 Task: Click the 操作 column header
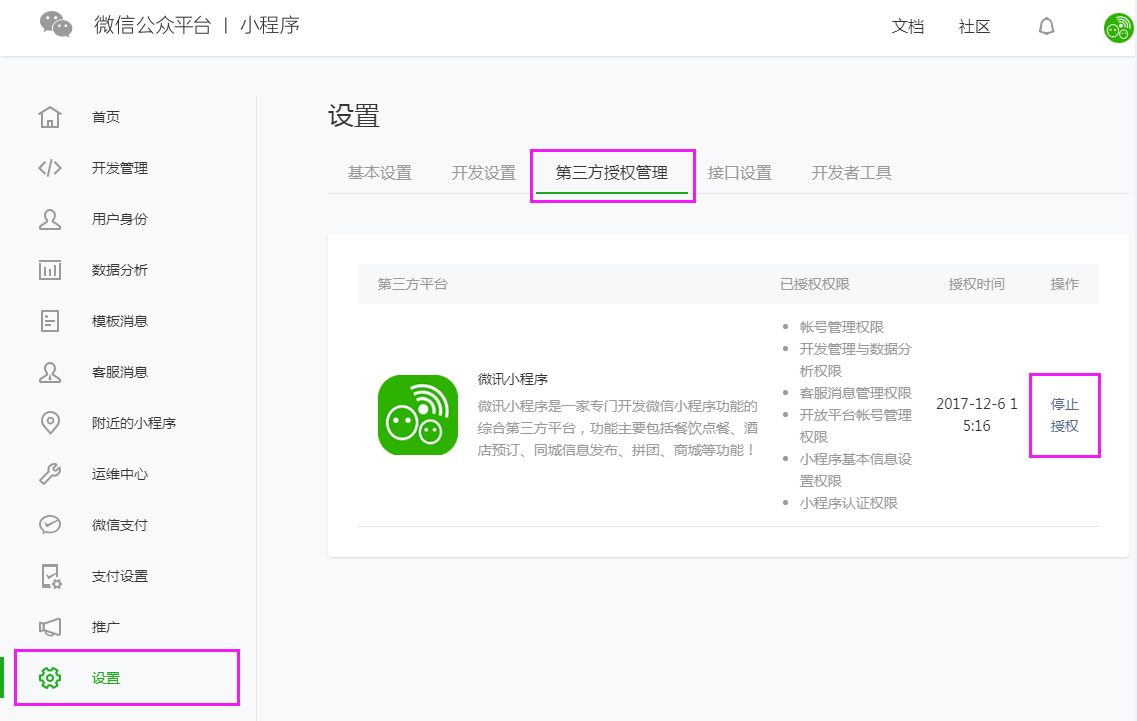[x=1064, y=284]
